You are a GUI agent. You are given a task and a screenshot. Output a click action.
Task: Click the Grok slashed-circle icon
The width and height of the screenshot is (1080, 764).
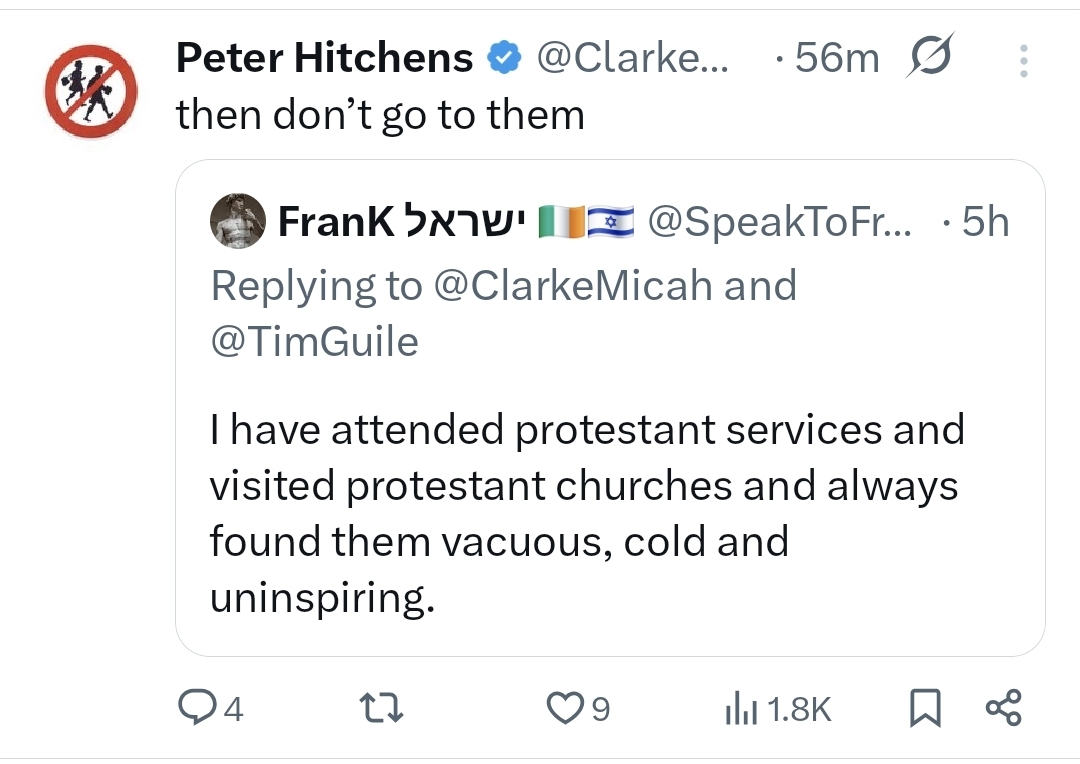tap(931, 59)
